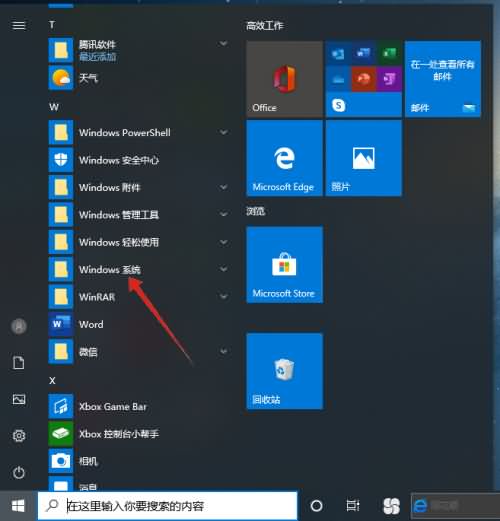Open the hamburger menu icon
This screenshot has height=521, width=500.
pyautogui.click(x=19, y=25)
